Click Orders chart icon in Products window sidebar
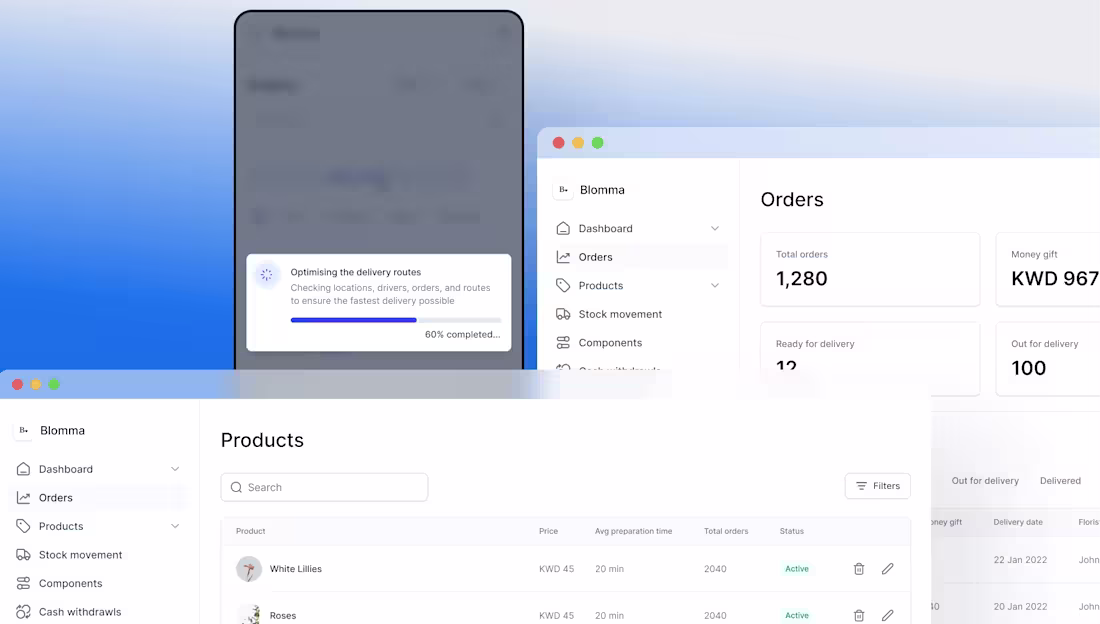The height and width of the screenshot is (624, 1100). [x=23, y=498]
